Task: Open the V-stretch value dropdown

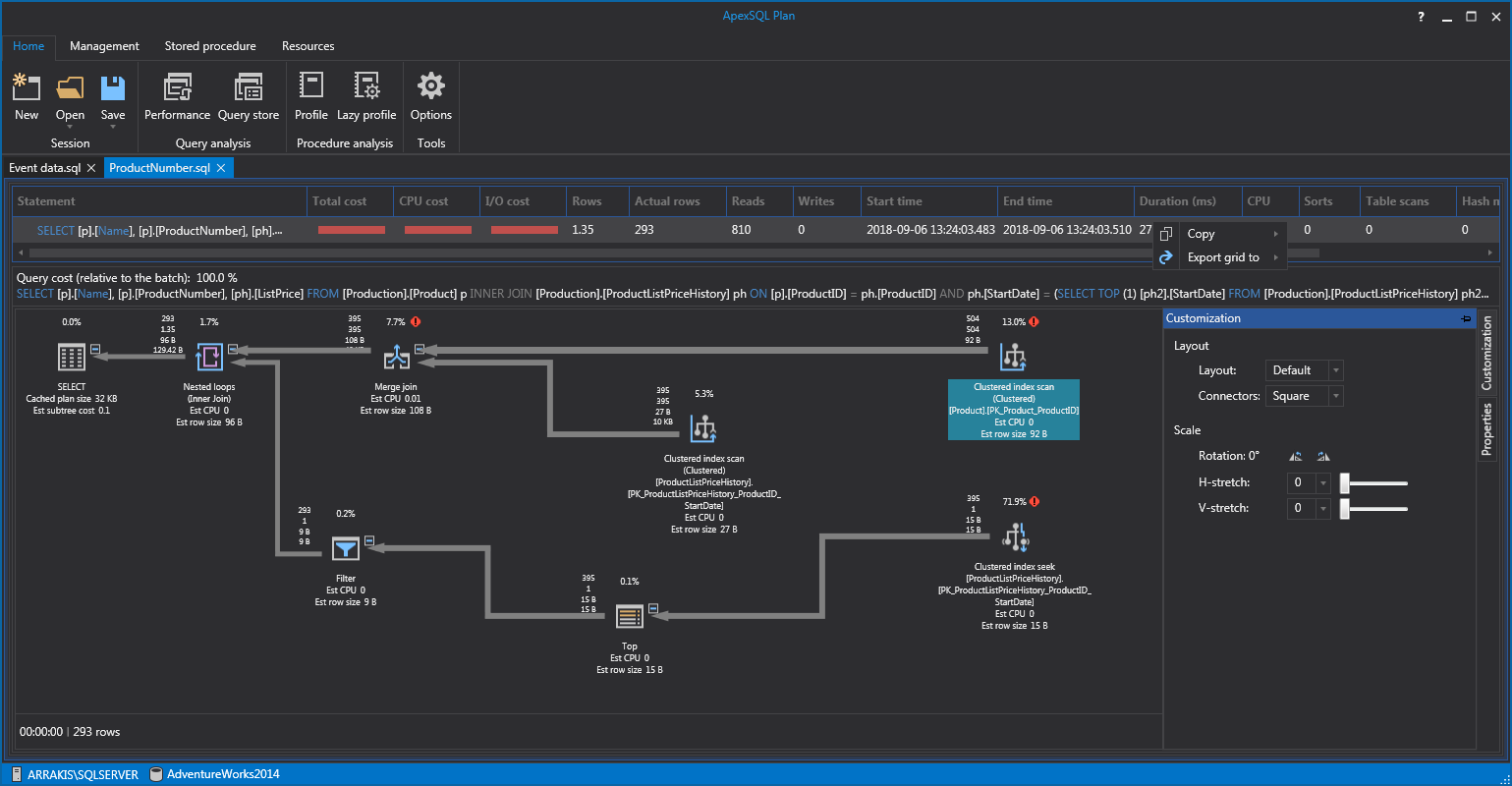Action: coord(1323,508)
